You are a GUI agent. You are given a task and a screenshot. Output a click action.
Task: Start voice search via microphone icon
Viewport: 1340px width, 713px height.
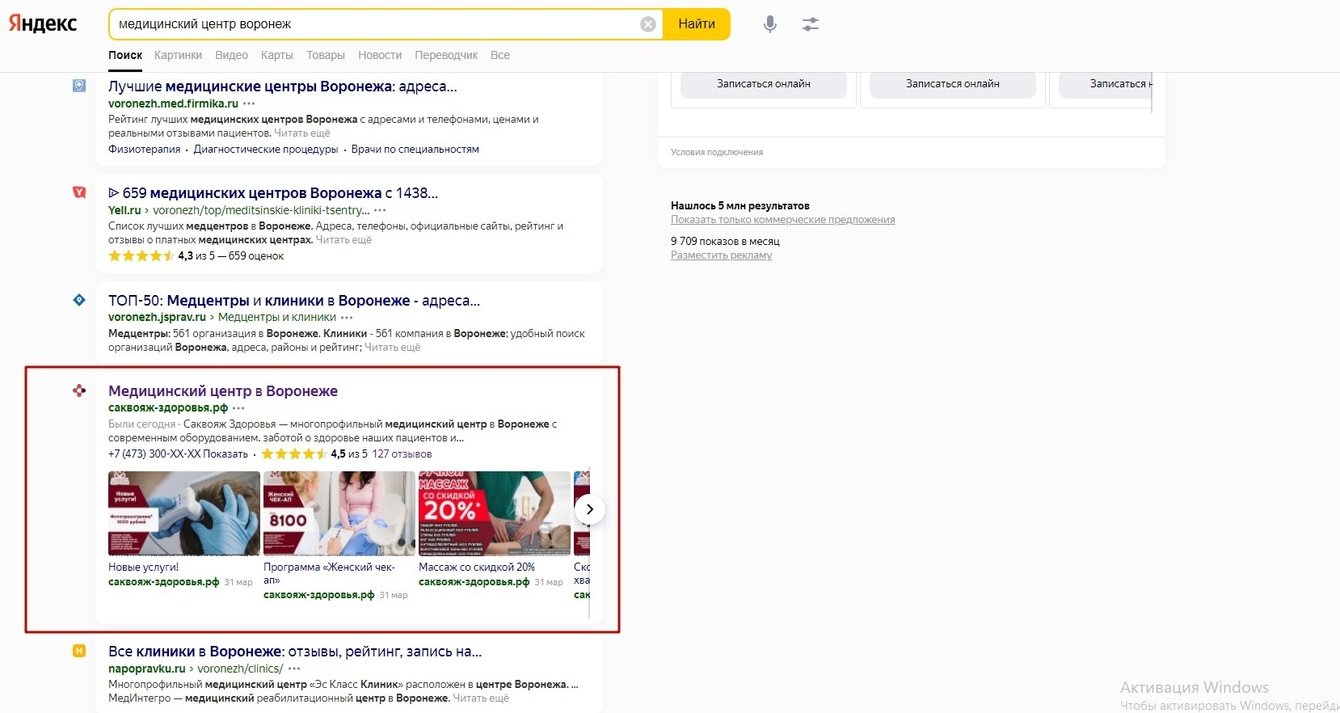click(770, 24)
